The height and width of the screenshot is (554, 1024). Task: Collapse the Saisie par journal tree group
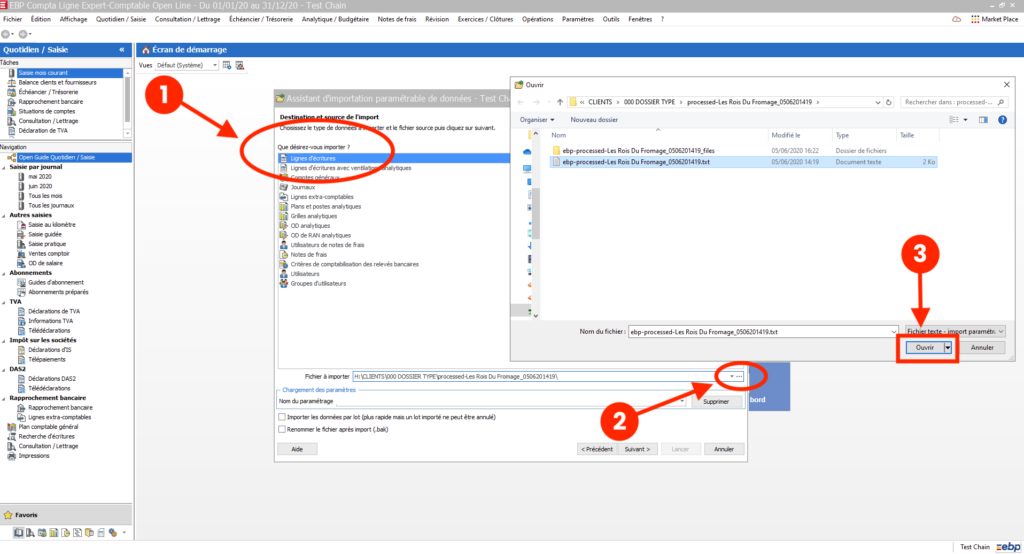pyautogui.click(x=4, y=167)
